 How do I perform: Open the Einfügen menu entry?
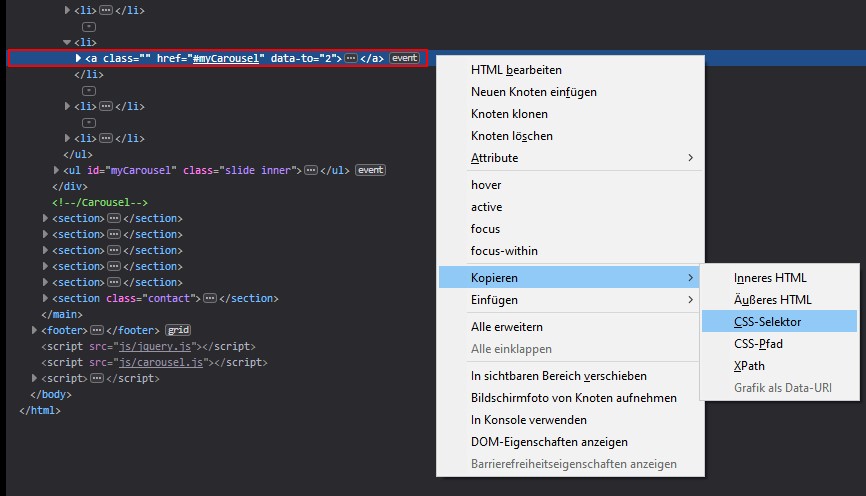571,300
